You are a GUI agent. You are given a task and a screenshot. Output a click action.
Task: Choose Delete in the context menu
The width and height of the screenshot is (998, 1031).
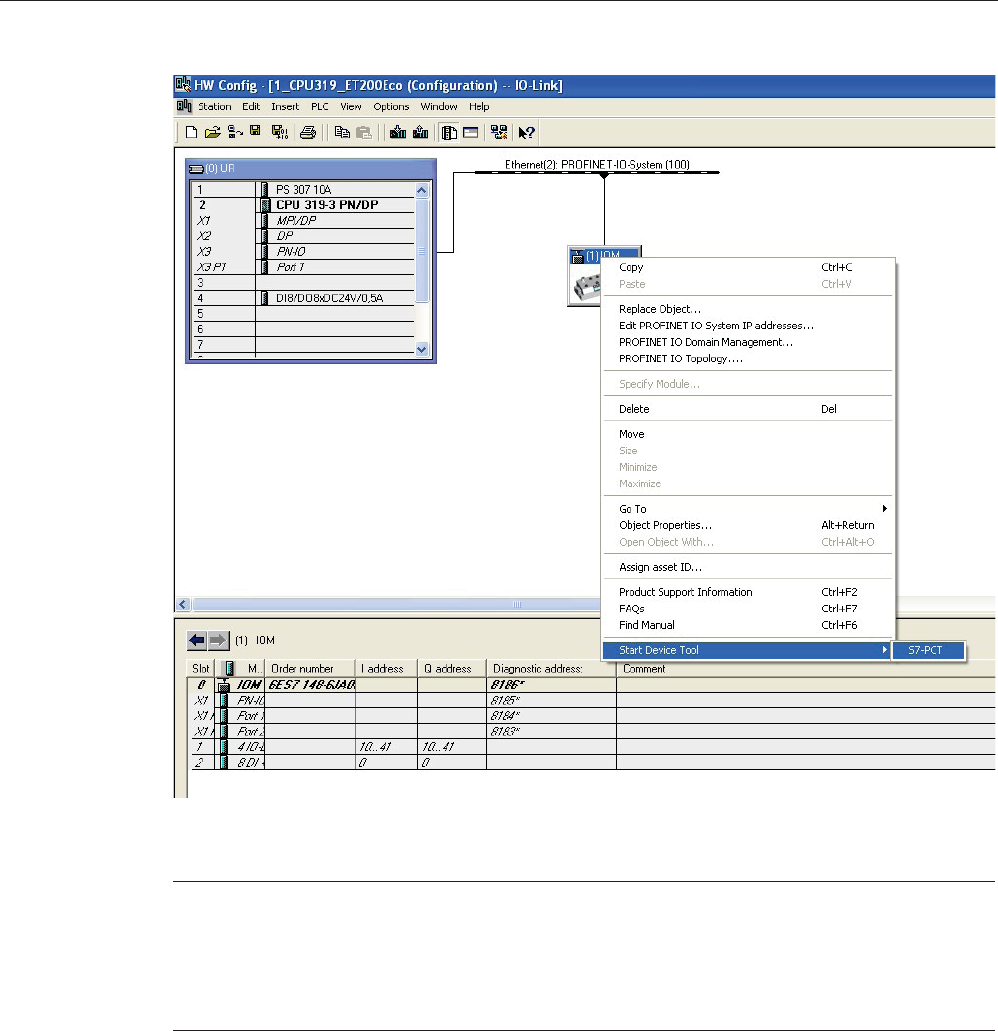pos(748,409)
